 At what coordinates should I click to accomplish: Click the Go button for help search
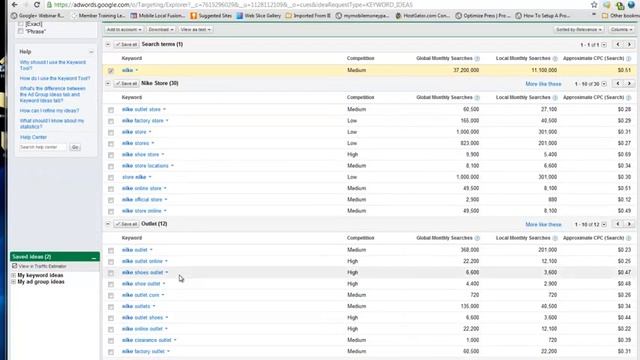point(75,147)
